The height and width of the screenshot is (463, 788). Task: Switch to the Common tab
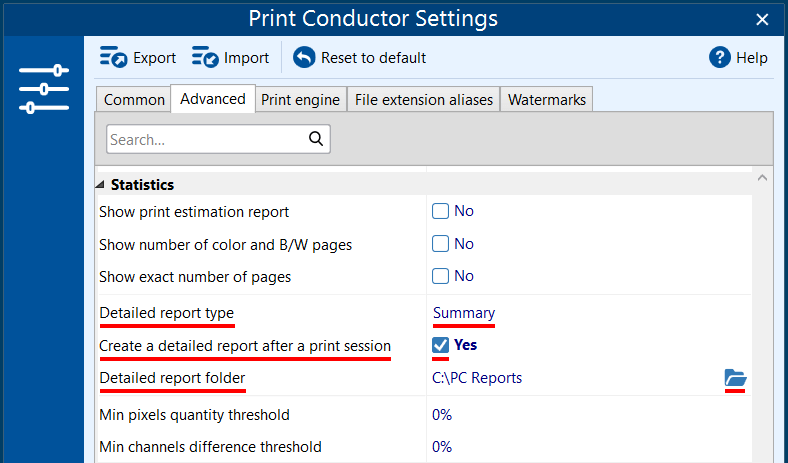pyautogui.click(x=134, y=100)
